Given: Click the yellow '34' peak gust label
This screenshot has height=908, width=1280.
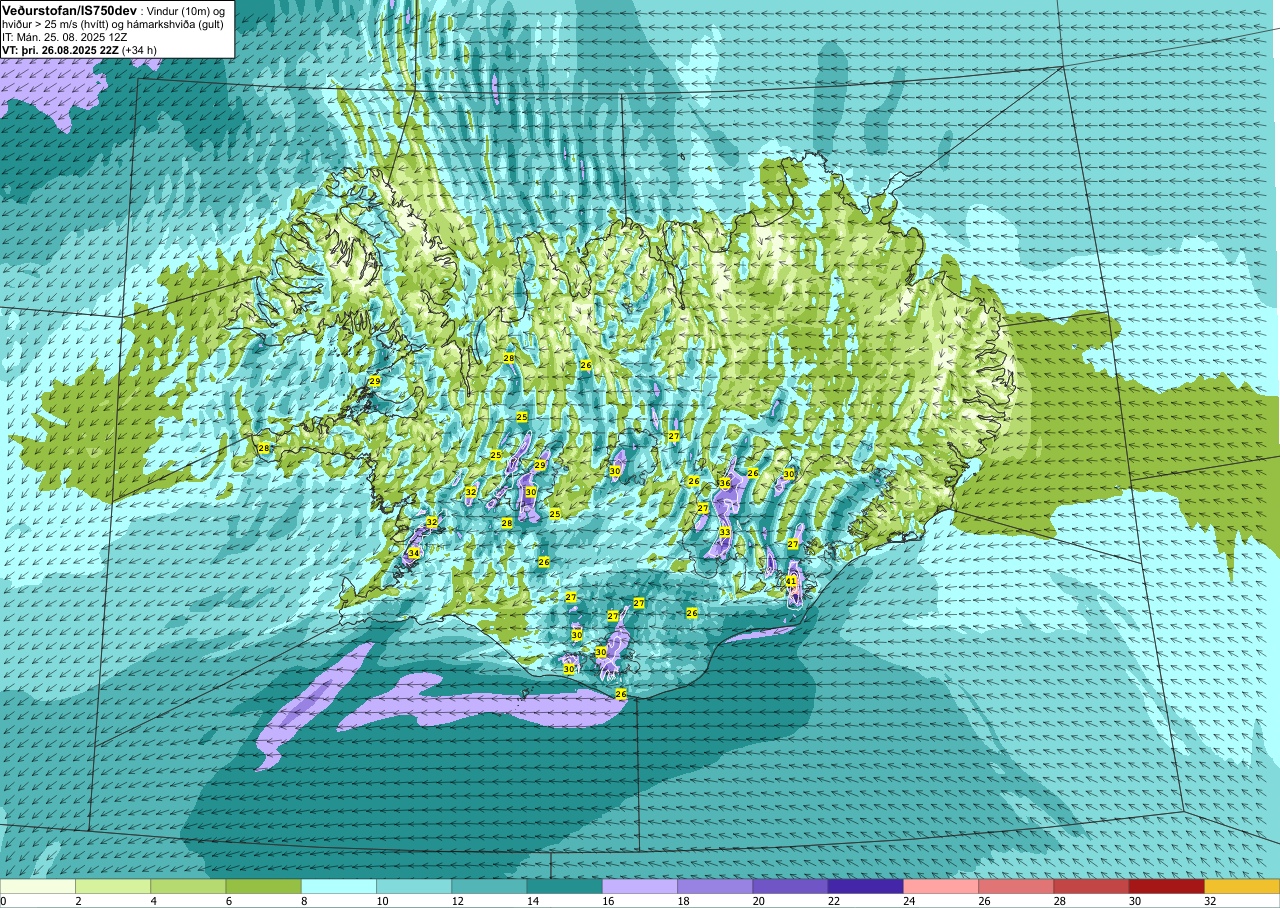Looking at the screenshot, I should click(x=414, y=553).
